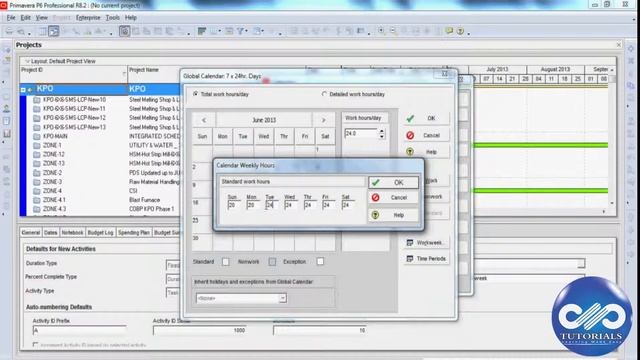640x360 pixels.
Task: Tick the checkbox below Activity ID Prefix
Action: [35, 345]
